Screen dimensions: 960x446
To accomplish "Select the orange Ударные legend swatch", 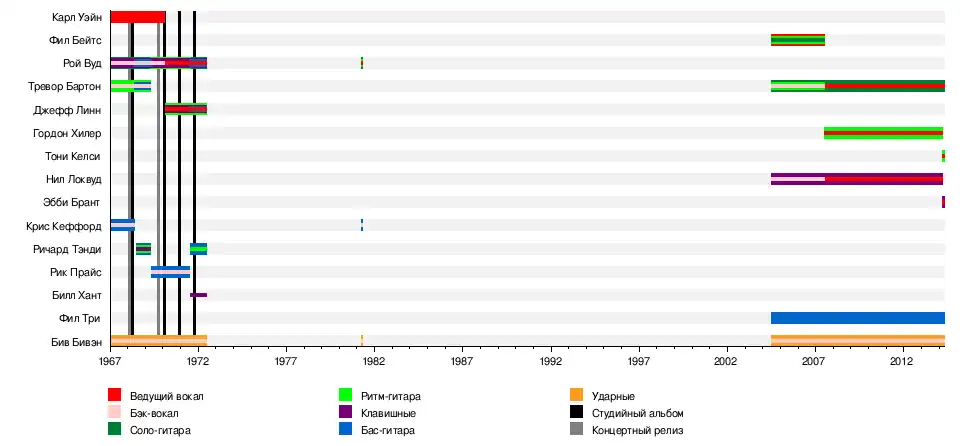I will click(576, 397).
